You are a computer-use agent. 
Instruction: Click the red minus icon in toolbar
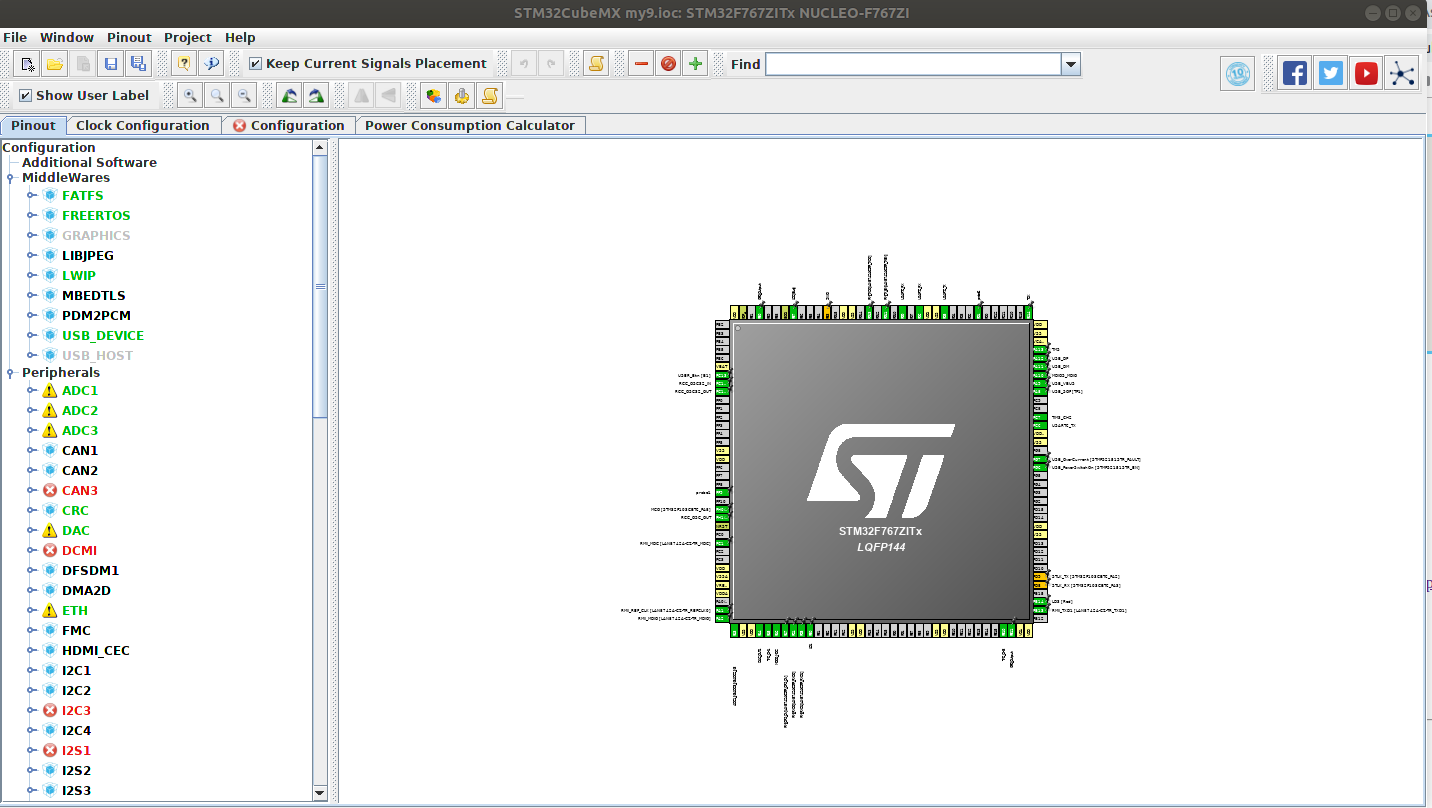(641, 64)
